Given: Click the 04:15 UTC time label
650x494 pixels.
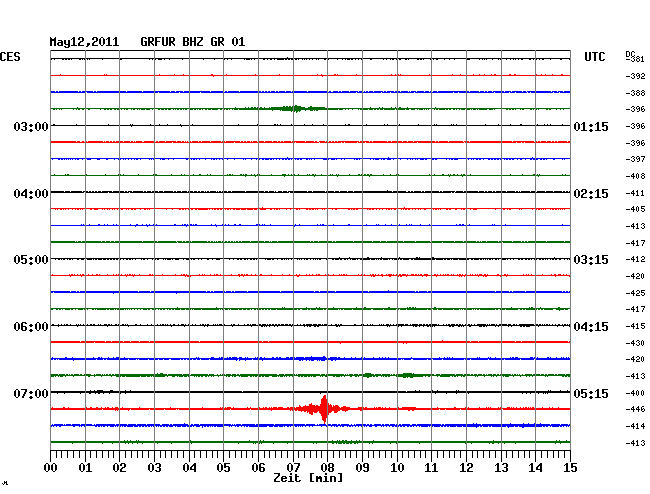Looking at the screenshot, I should (x=591, y=327).
